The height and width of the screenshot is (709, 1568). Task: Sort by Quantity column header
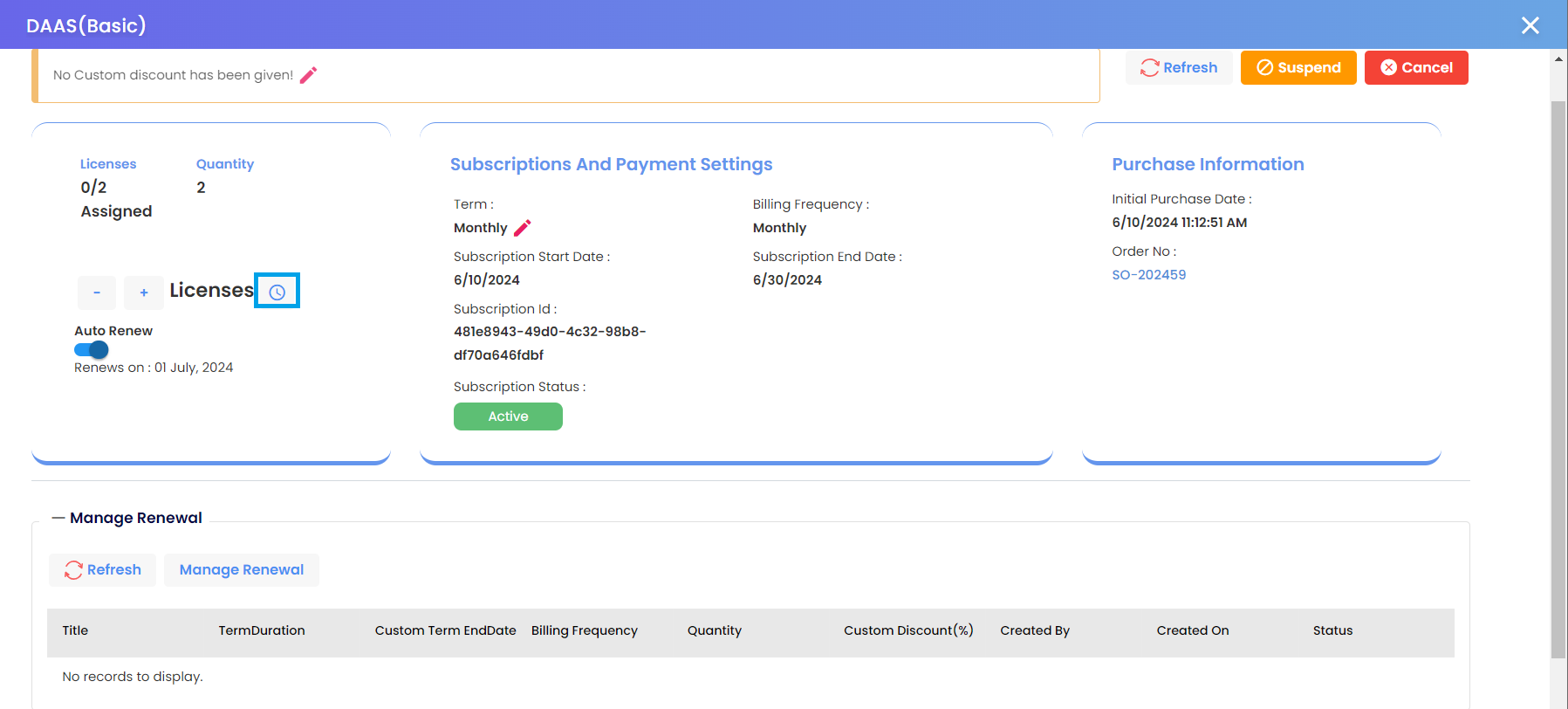click(x=714, y=630)
